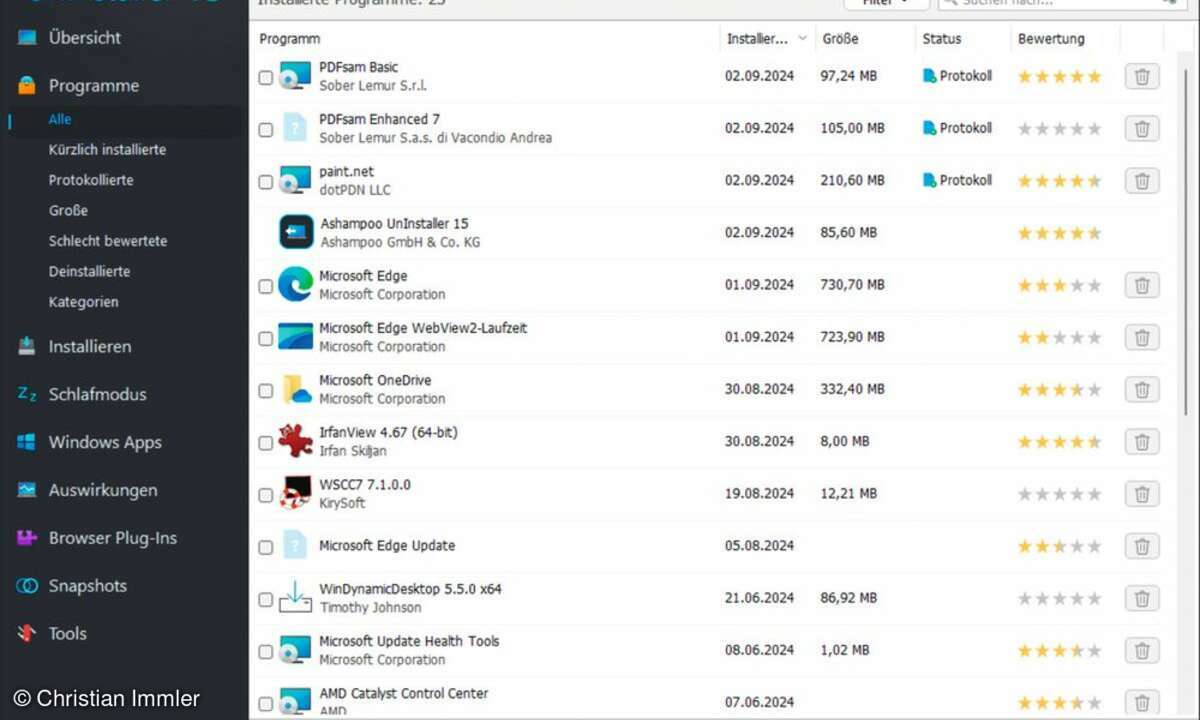Delete Microsoft Edge with trash icon
1200x720 pixels.
click(1142, 285)
